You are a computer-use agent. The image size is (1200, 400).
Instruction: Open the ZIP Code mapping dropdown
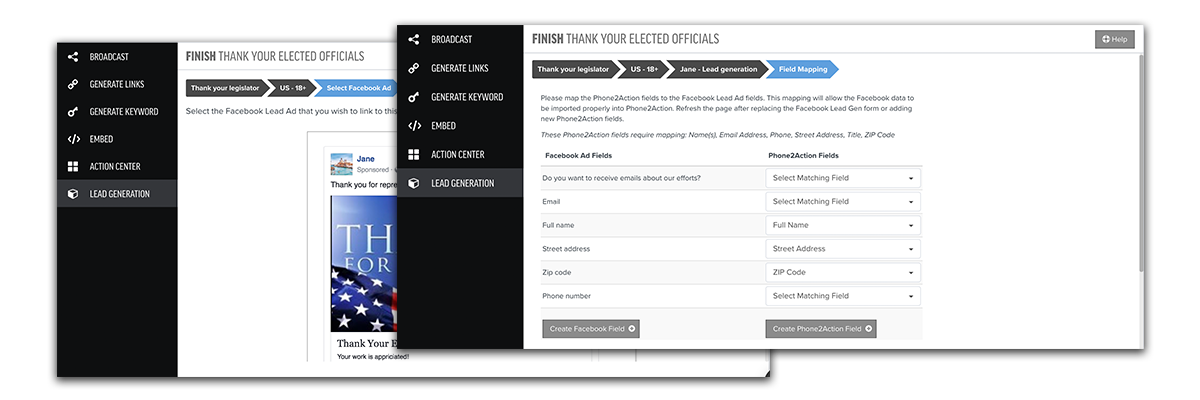[x=843, y=272]
